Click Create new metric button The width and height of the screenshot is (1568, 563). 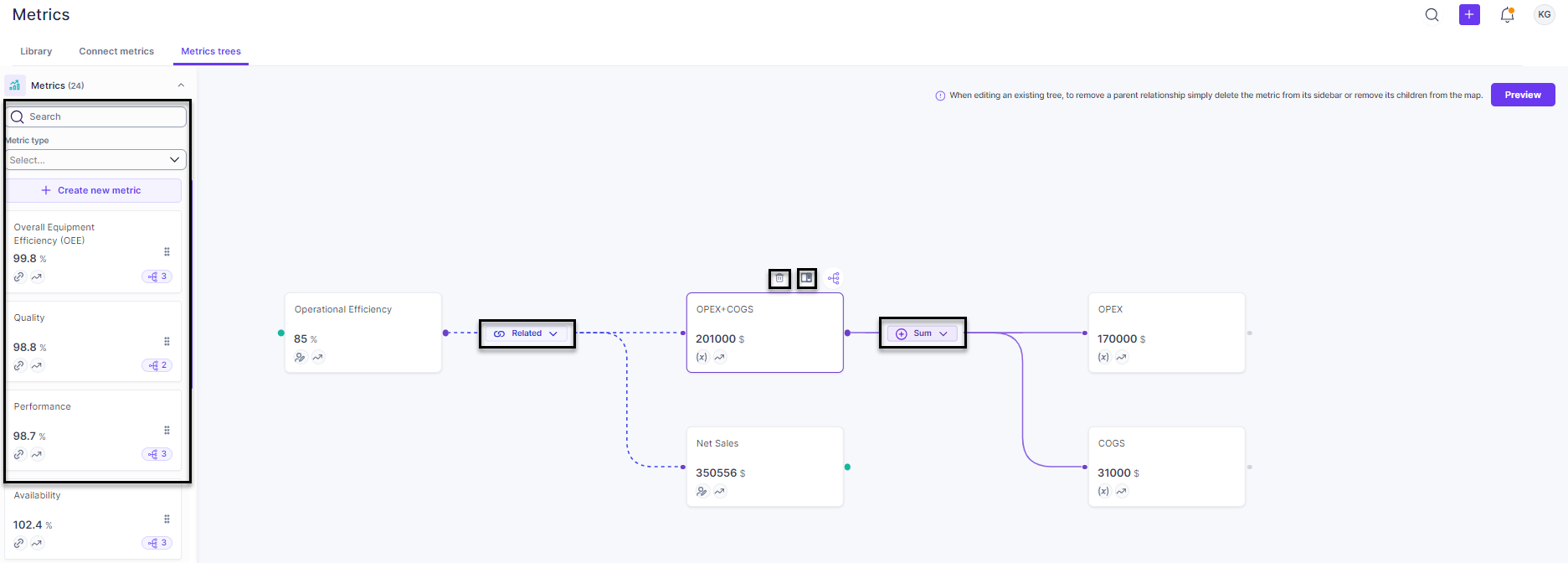click(x=94, y=190)
